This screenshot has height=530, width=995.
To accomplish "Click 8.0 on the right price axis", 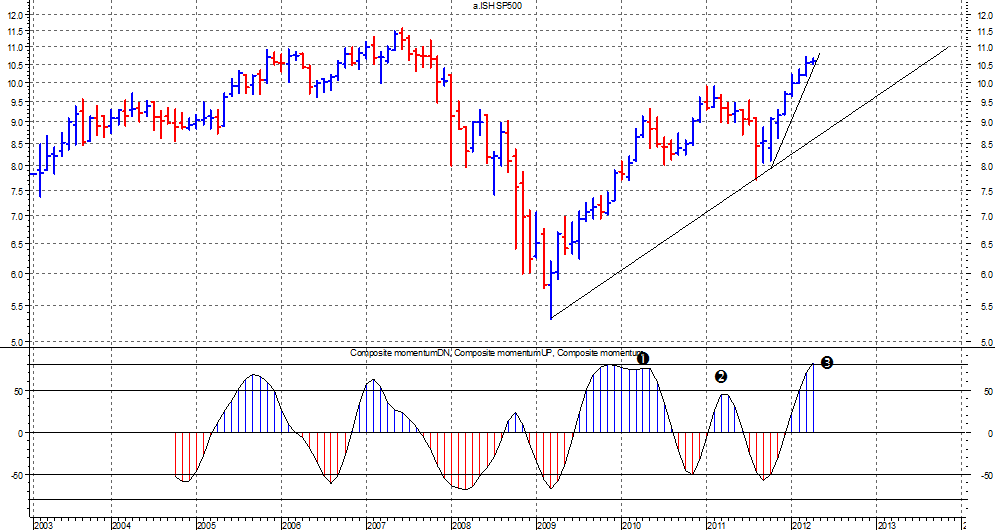I will point(987,167).
